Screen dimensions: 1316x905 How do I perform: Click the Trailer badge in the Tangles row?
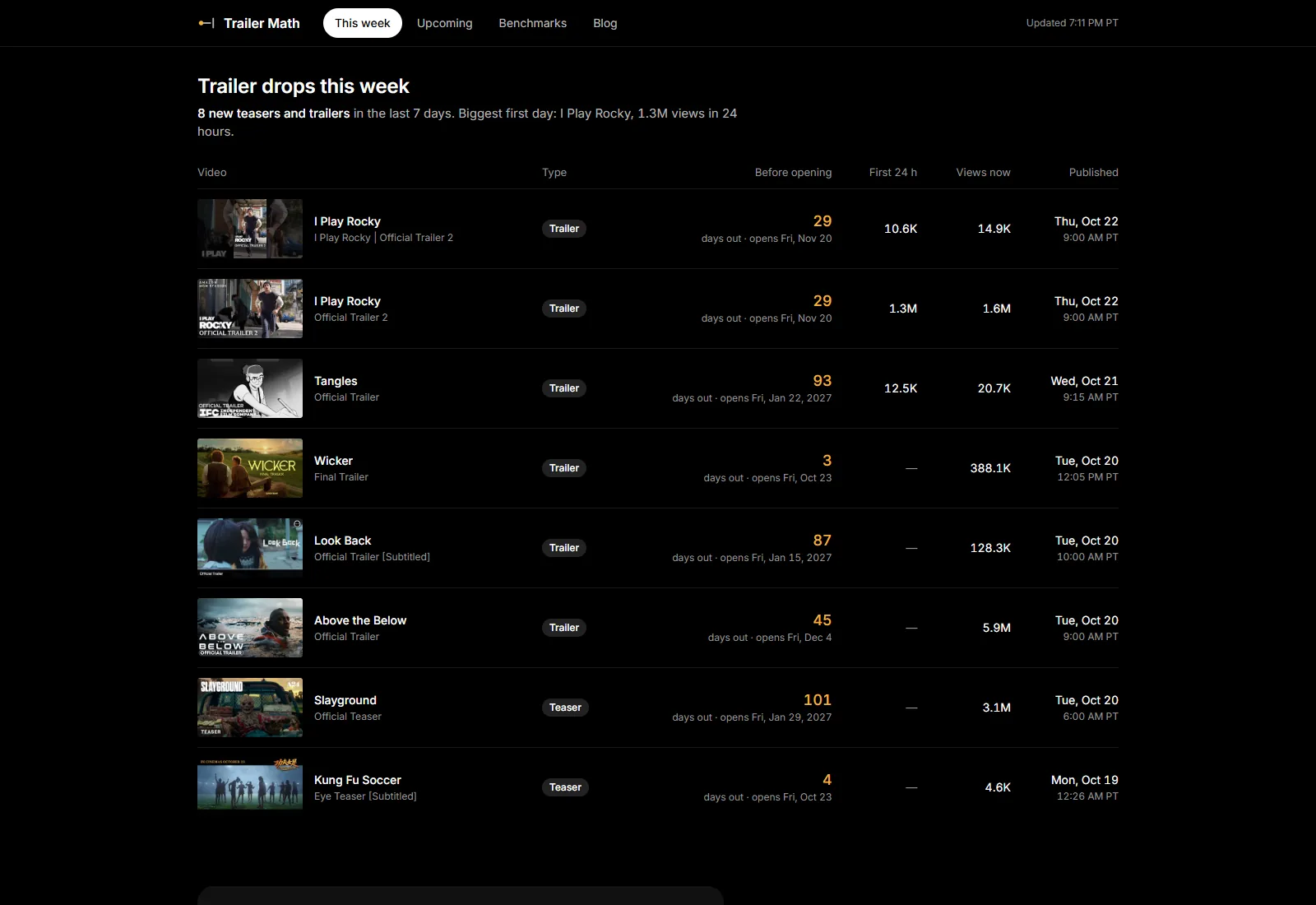(x=564, y=388)
